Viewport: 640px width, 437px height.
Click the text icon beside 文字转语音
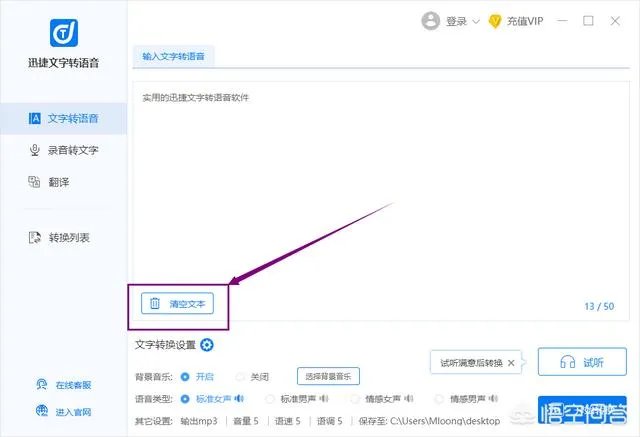click(x=35, y=118)
